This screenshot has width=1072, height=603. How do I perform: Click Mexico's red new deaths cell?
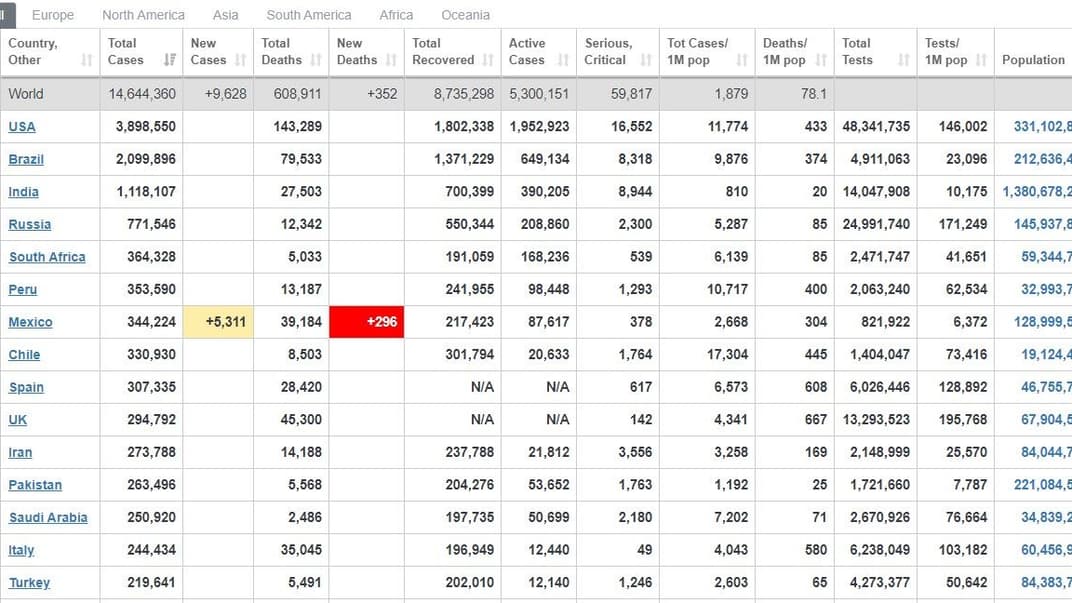(x=367, y=322)
